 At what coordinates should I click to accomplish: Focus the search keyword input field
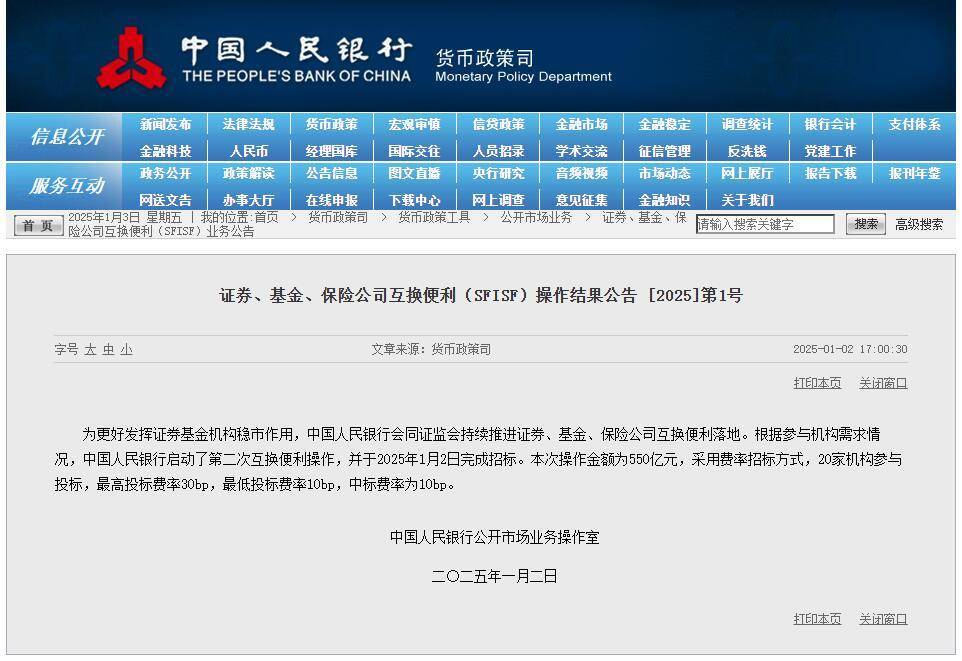click(765, 224)
